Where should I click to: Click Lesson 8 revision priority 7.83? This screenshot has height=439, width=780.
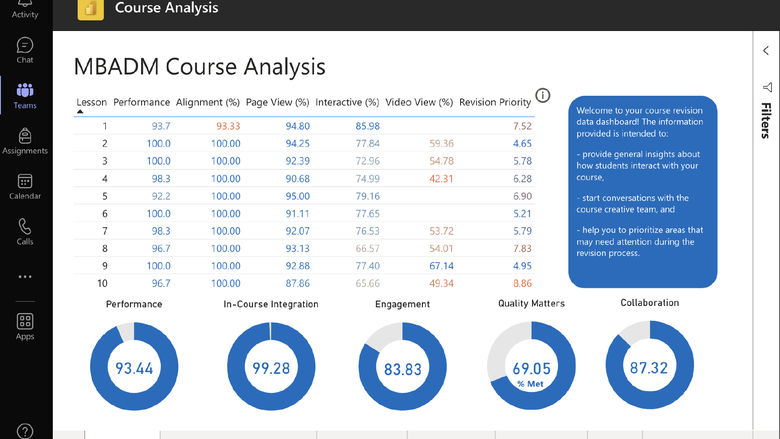(522, 248)
